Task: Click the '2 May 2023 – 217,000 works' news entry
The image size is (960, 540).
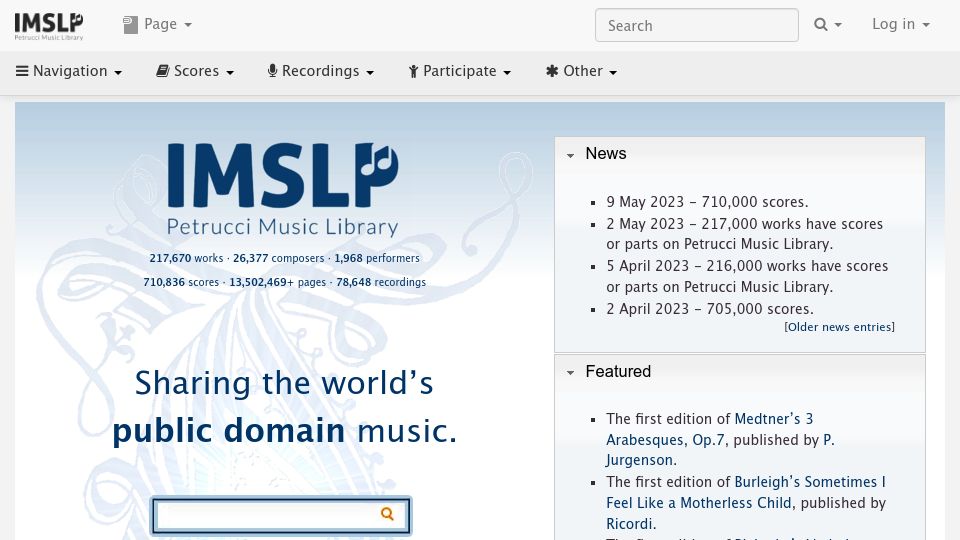Action: pyautogui.click(x=744, y=234)
